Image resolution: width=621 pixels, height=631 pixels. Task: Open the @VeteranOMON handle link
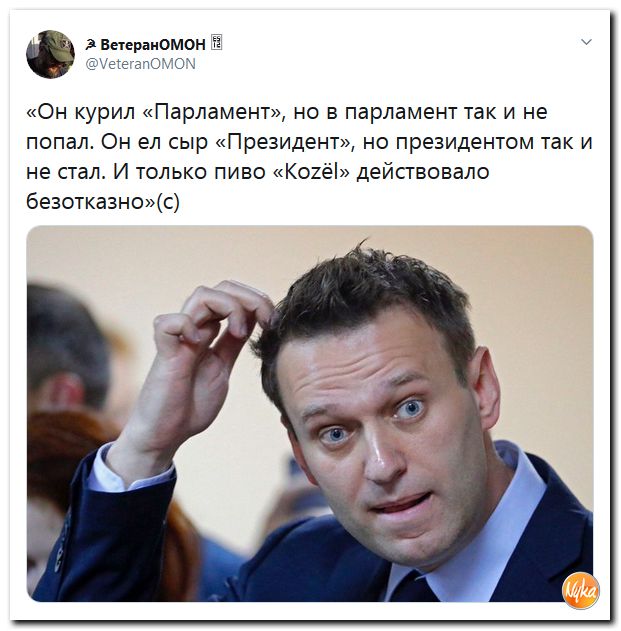tap(140, 64)
